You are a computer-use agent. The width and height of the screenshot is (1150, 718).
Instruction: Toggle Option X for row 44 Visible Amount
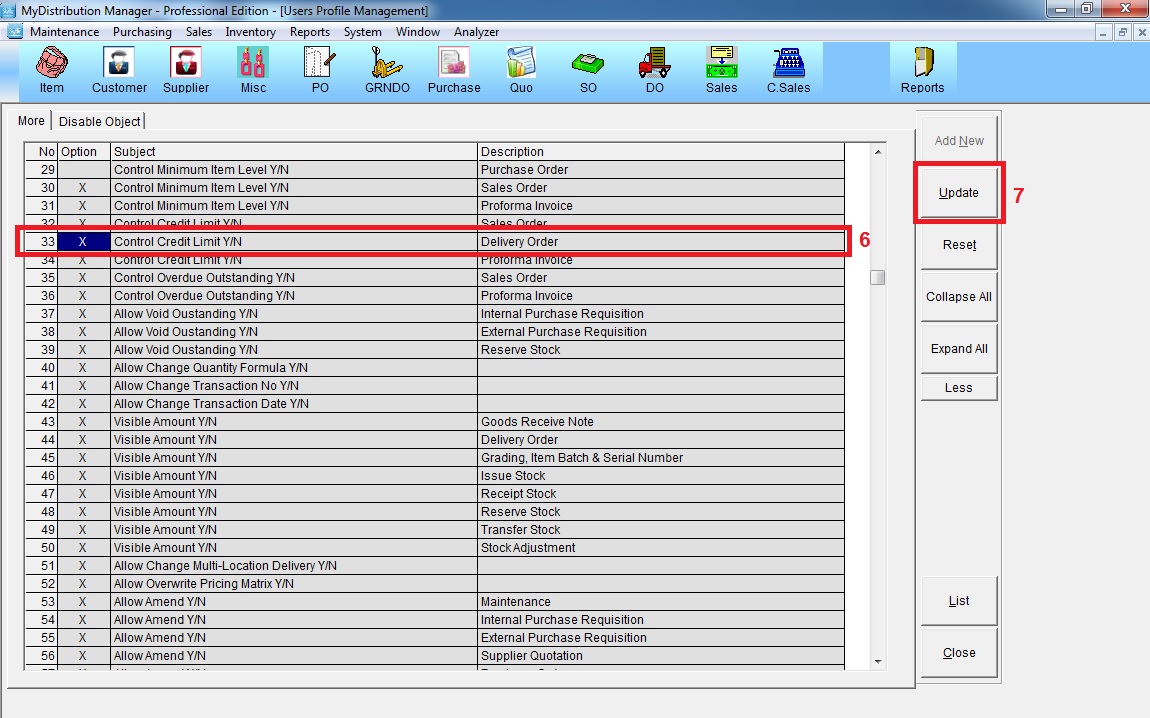point(83,440)
